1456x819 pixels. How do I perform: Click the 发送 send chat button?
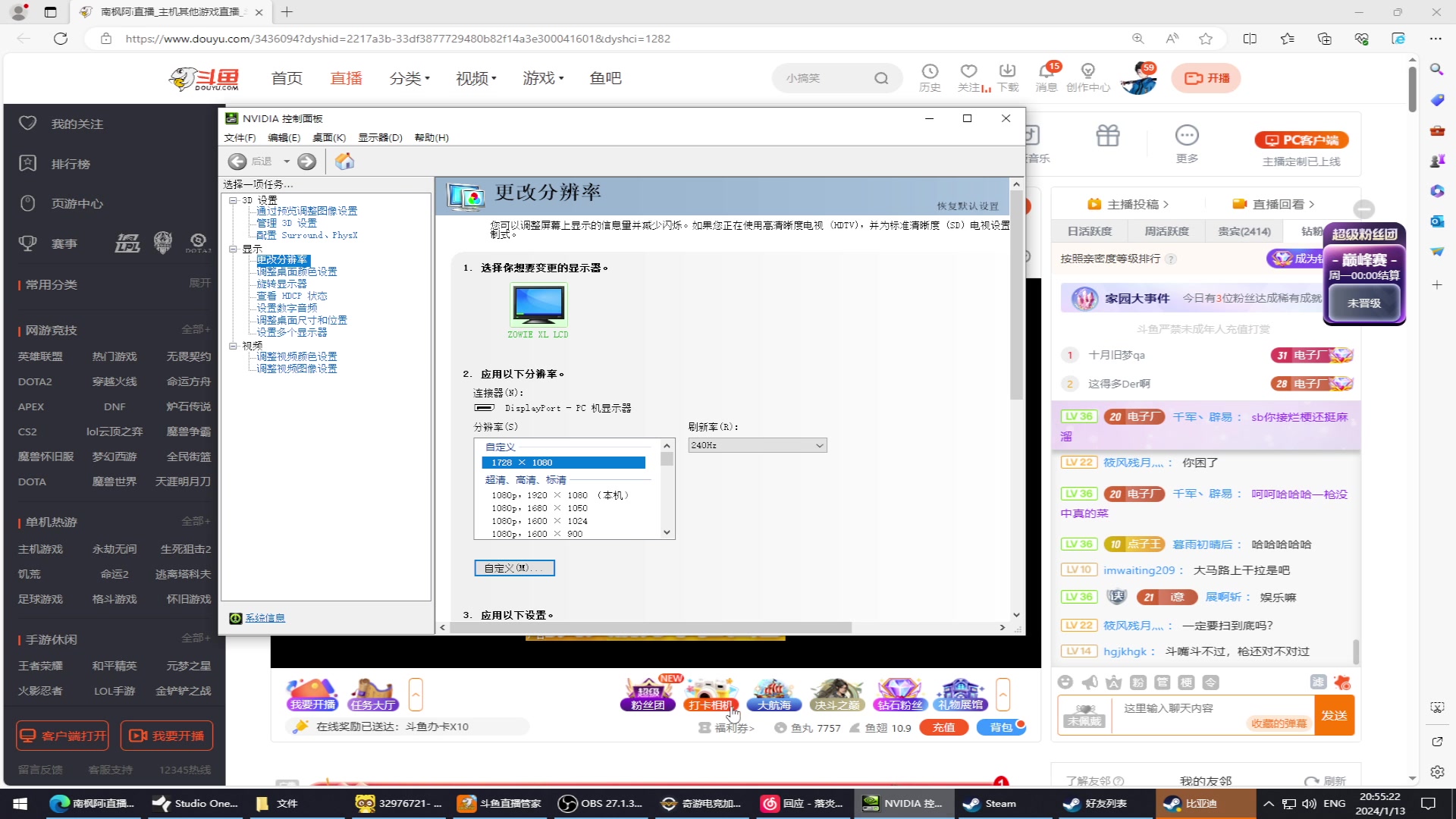pyautogui.click(x=1334, y=716)
